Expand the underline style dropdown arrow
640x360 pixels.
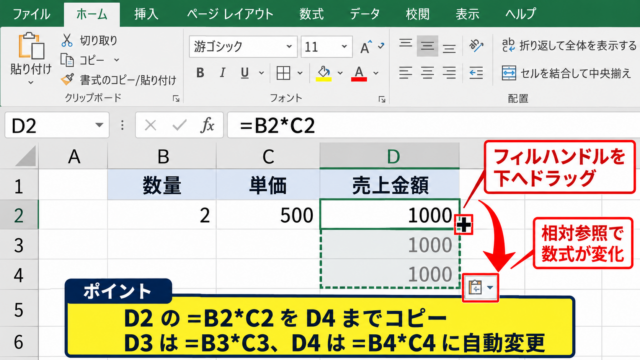coord(261,73)
